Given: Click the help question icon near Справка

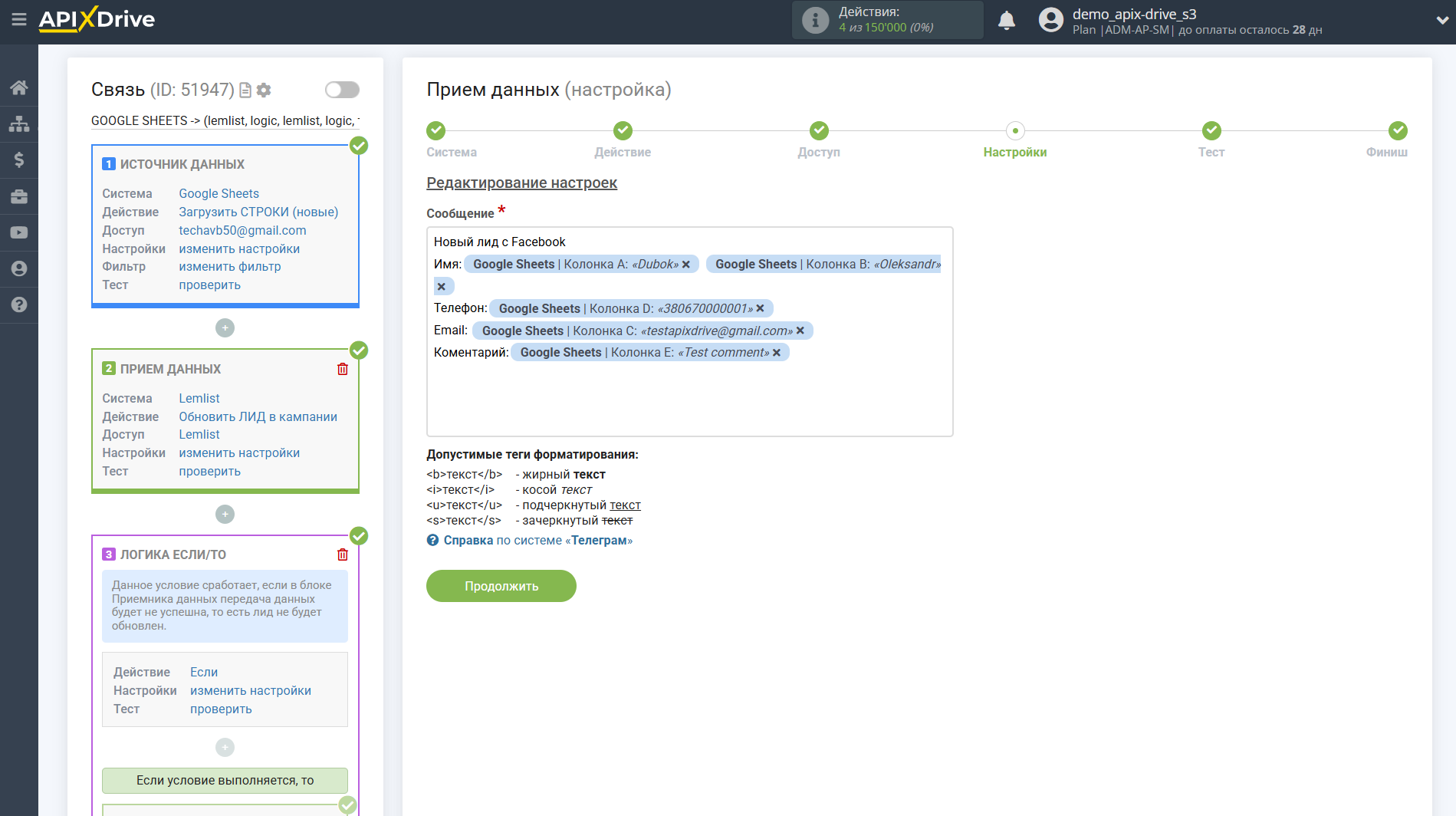Looking at the screenshot, I should [433, 541].
